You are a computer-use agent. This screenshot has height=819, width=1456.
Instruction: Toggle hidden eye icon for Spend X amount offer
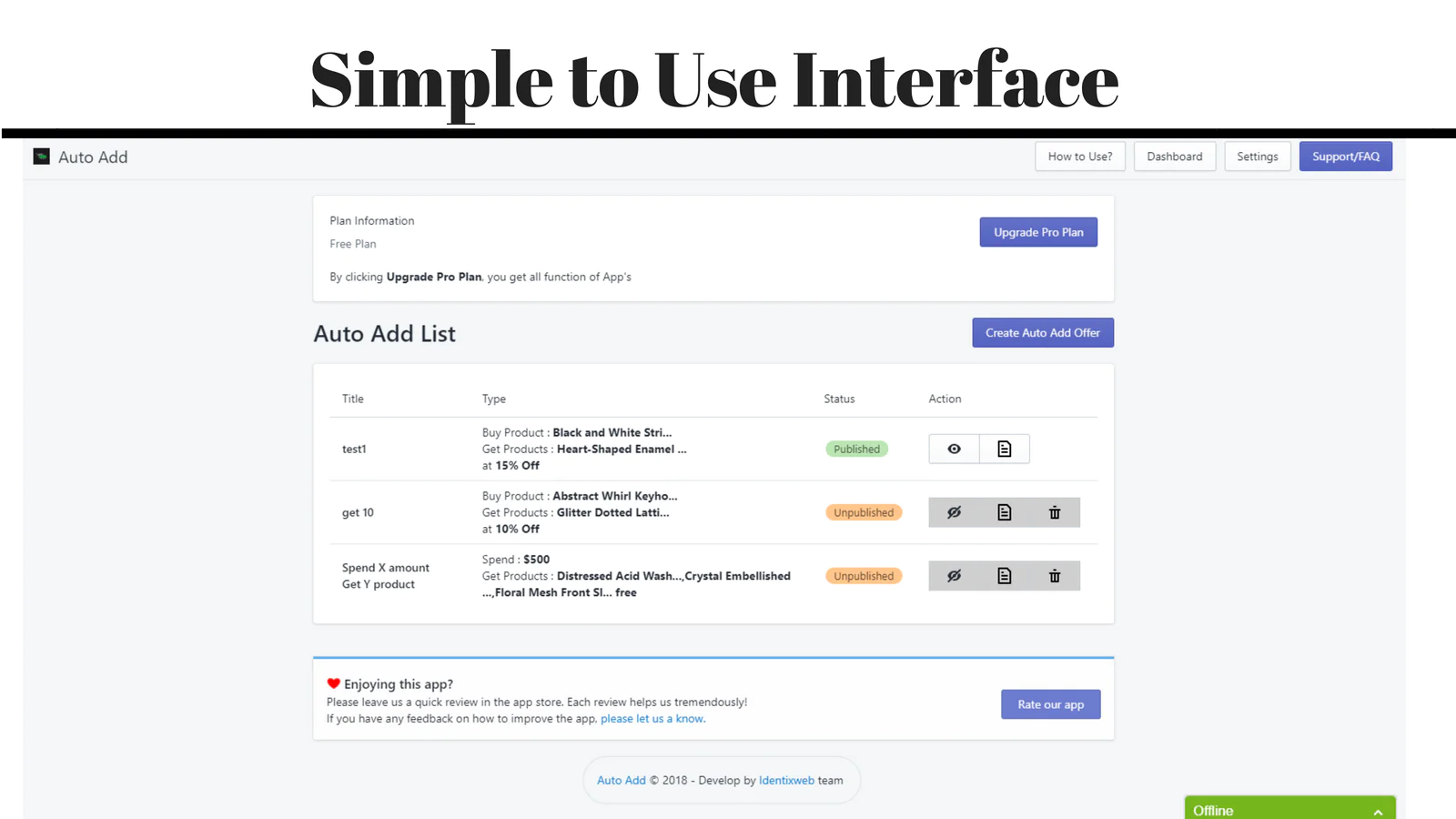(954, 576)
